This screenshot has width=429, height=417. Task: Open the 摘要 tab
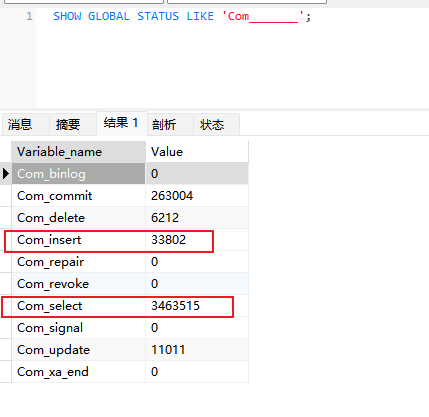[73, 124]
